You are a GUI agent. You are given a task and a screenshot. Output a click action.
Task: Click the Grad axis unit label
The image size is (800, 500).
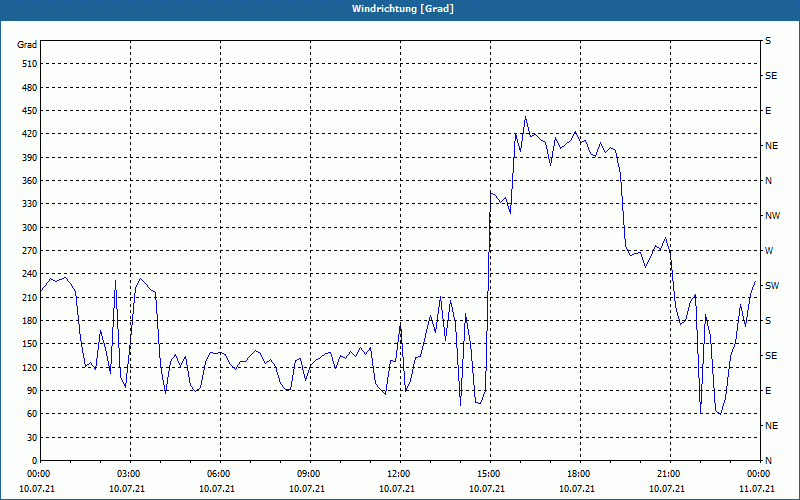click(x=27, y=45)
